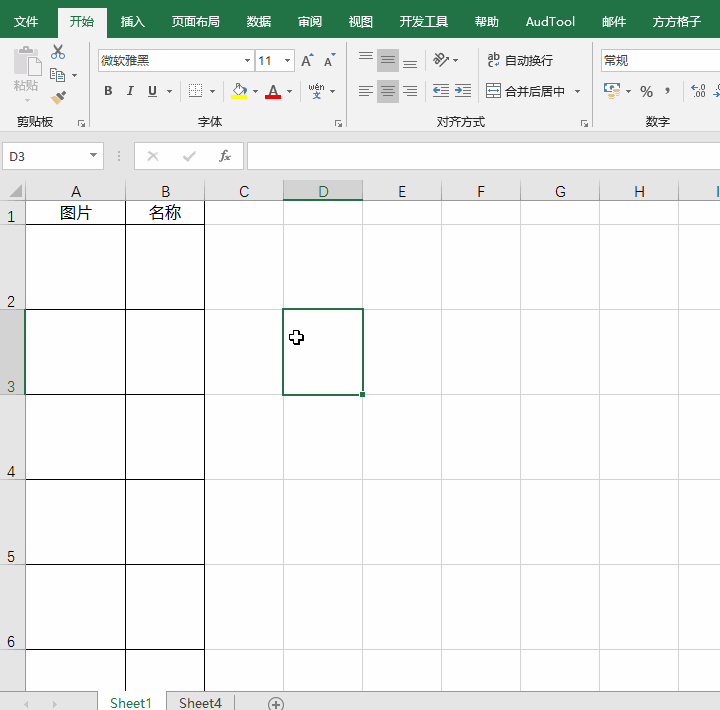720x710 pixels.
Task: Enable Wrap Text (自动换行)
Action: point(520,60)
